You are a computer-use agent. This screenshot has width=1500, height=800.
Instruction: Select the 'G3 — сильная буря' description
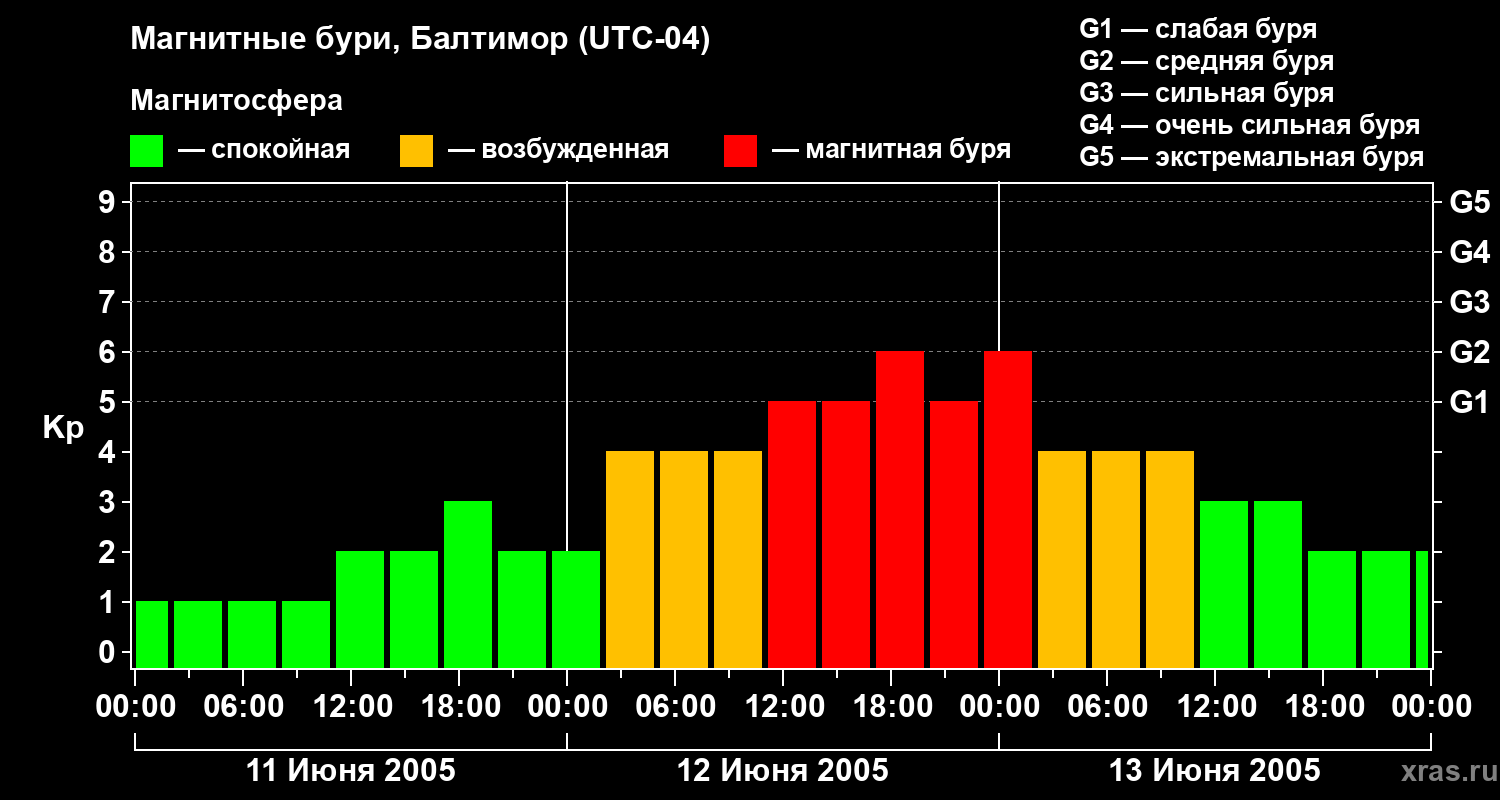point(1207,93)
